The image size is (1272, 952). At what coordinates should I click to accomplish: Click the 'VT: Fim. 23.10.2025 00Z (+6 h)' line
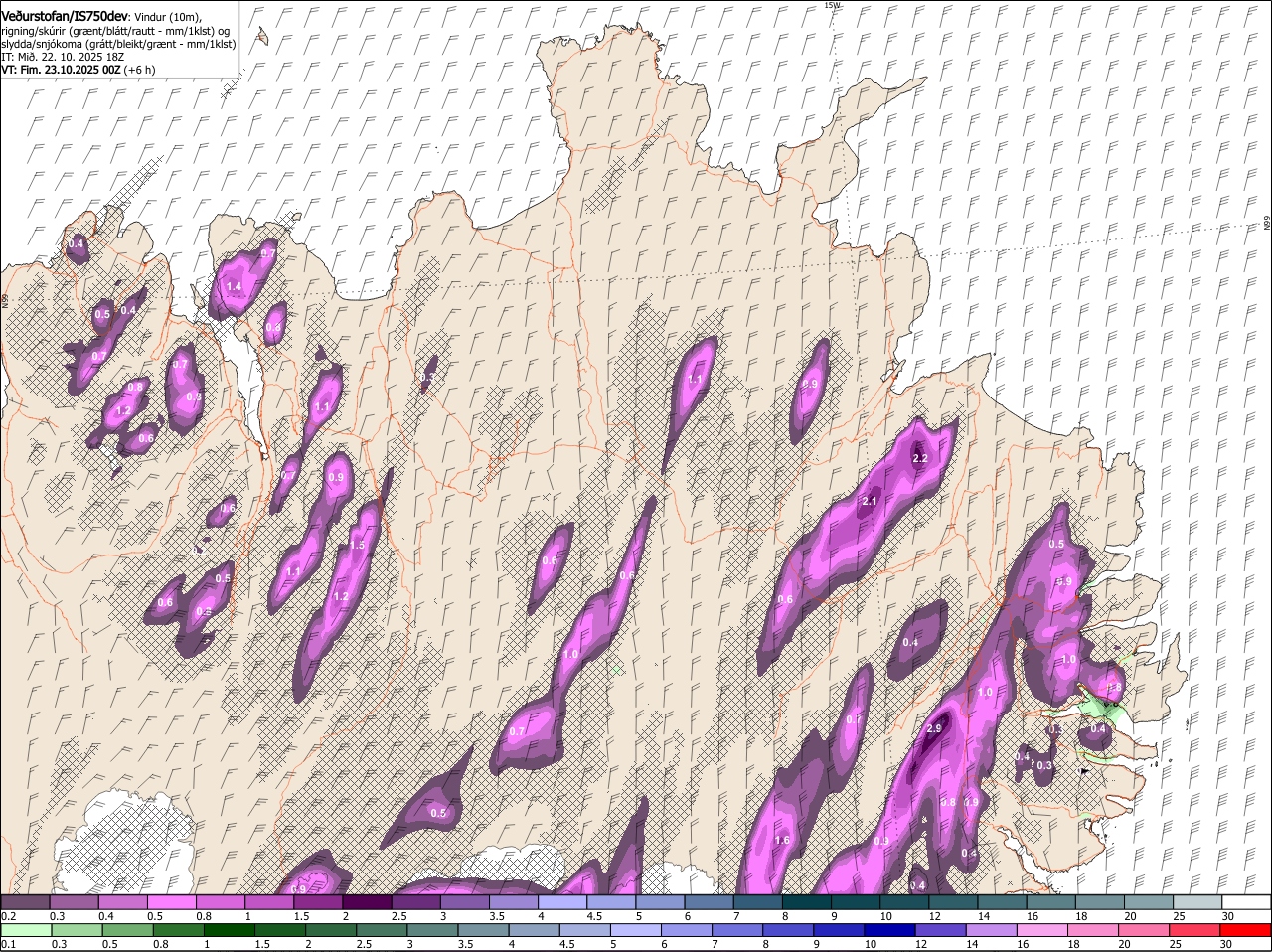[x=78, y=70]
